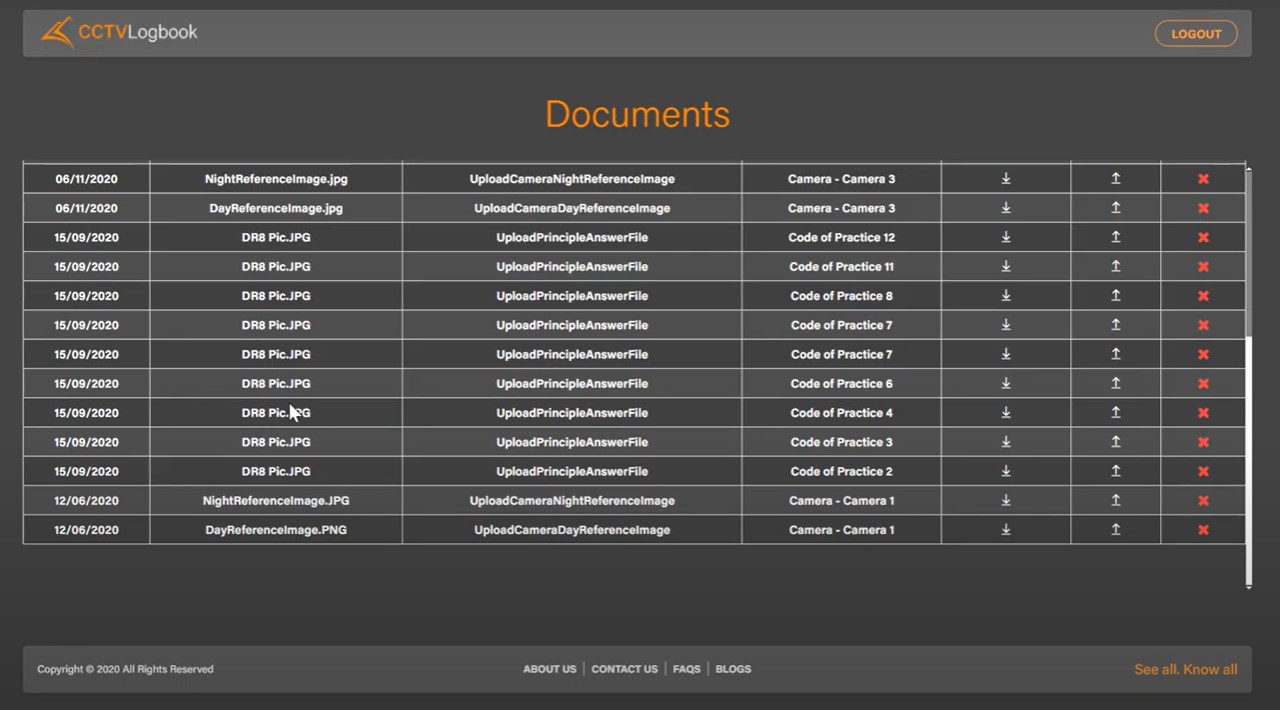1280x710 pixels.
Task: Click the 'See all. Know all' footer tagline
Action: 1186,669
